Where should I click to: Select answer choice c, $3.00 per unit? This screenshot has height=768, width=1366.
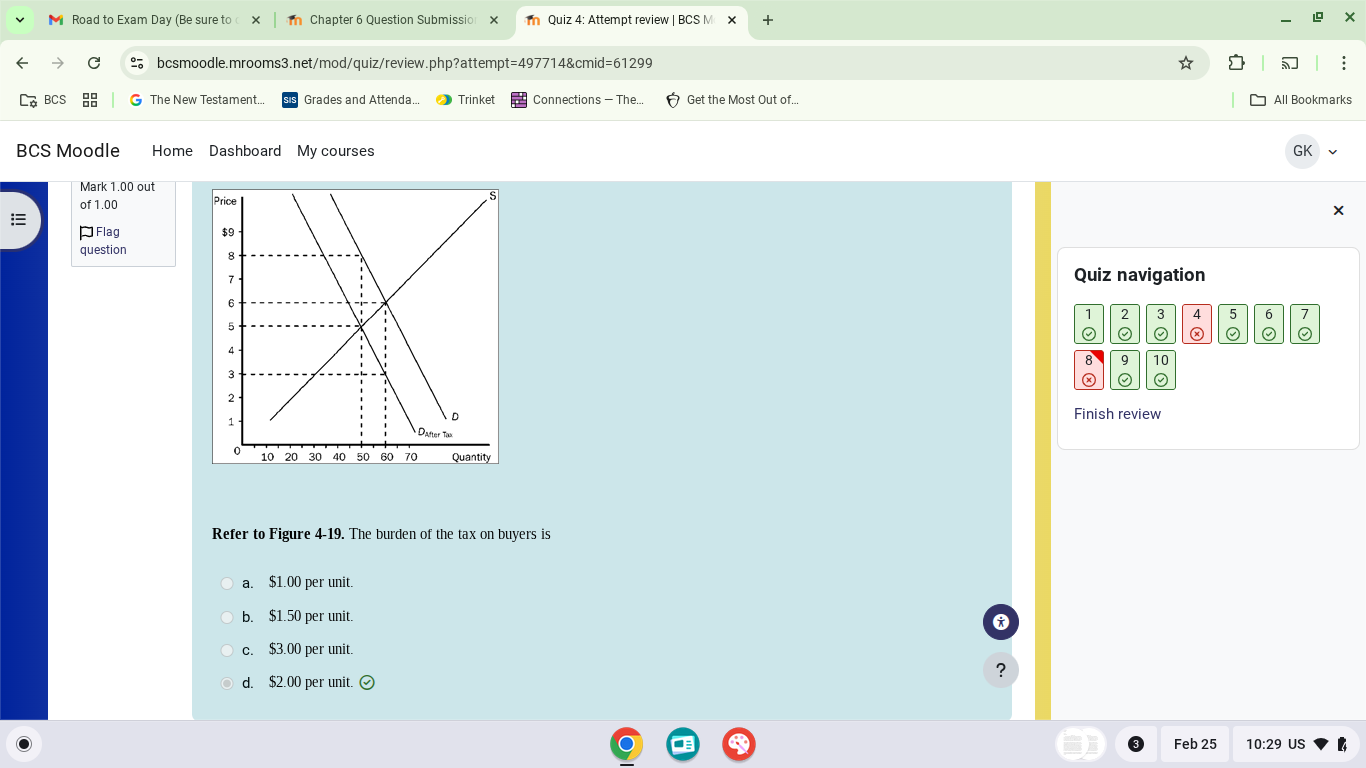point(227,650)
